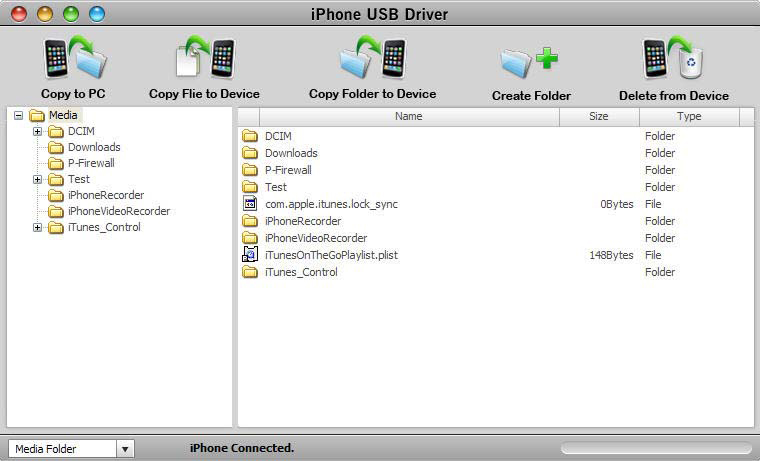Expand the DCIM folder in the tree
Image resolution: width=760 pixels, height=461 pixels.
click(x=38, y=132)
